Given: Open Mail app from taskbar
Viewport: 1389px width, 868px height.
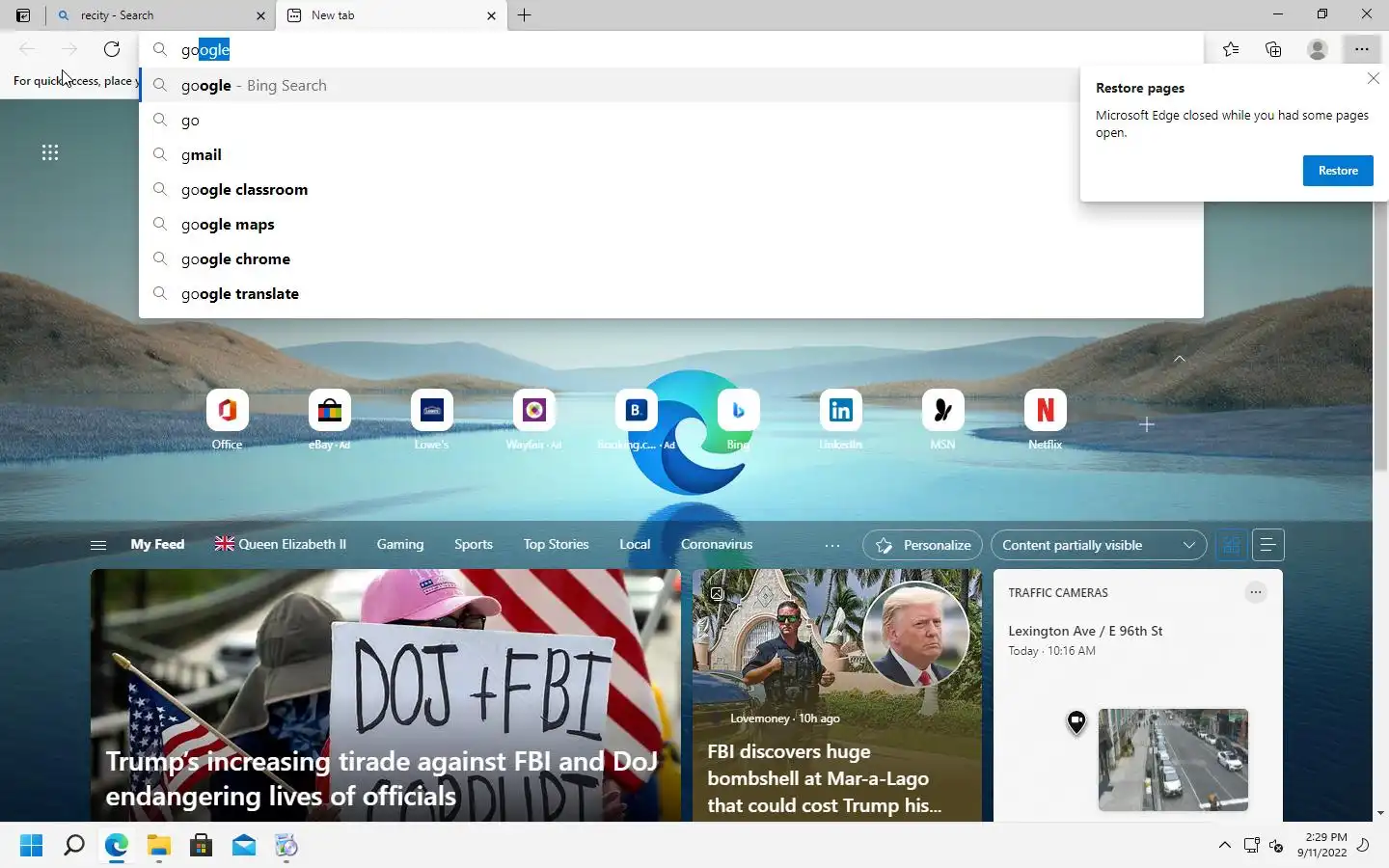Looking at the screenshot, I should tap(244, 846).
